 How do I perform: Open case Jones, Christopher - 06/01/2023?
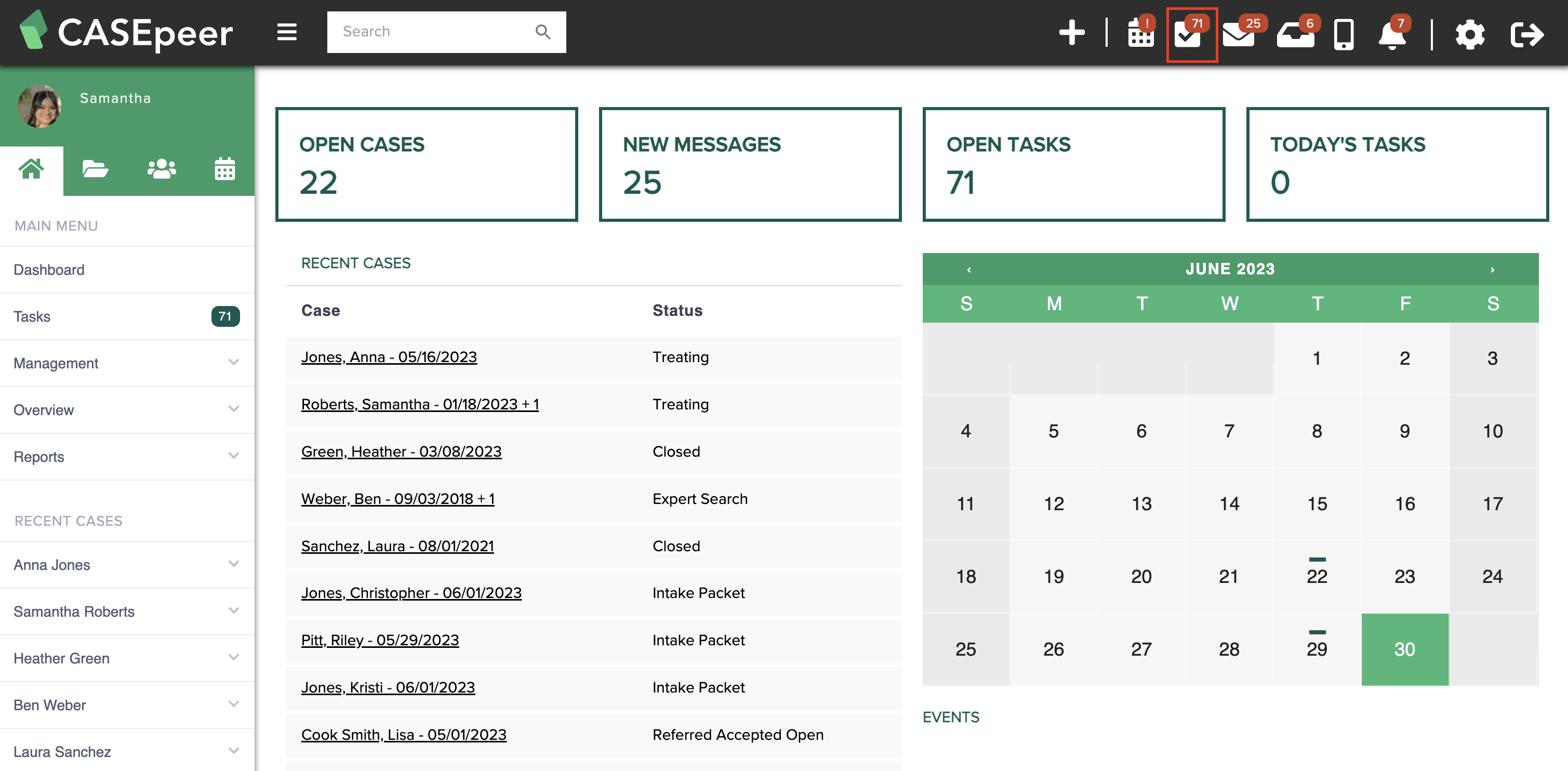click(411, 593)
